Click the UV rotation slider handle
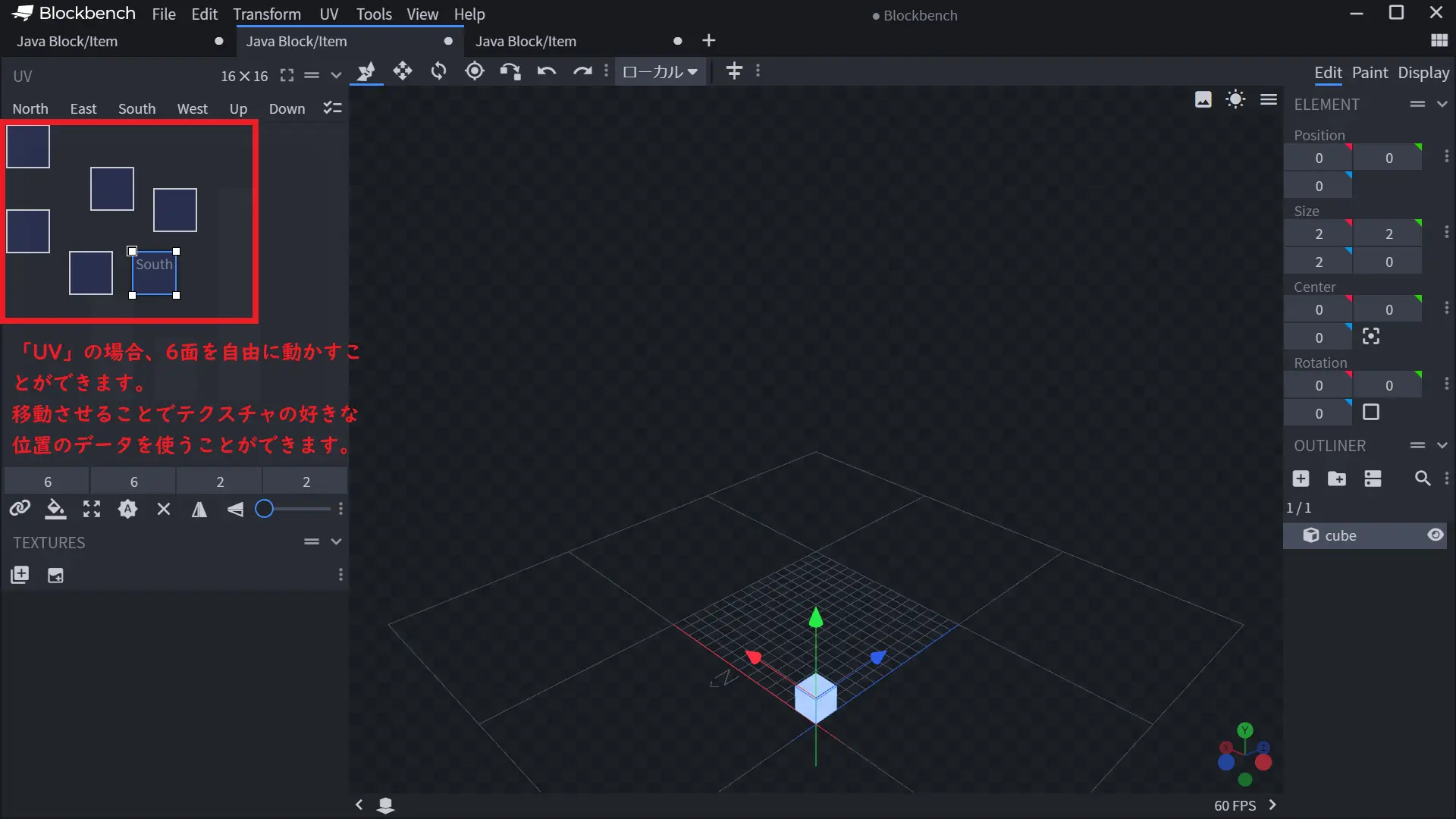 tap(264, 509)
